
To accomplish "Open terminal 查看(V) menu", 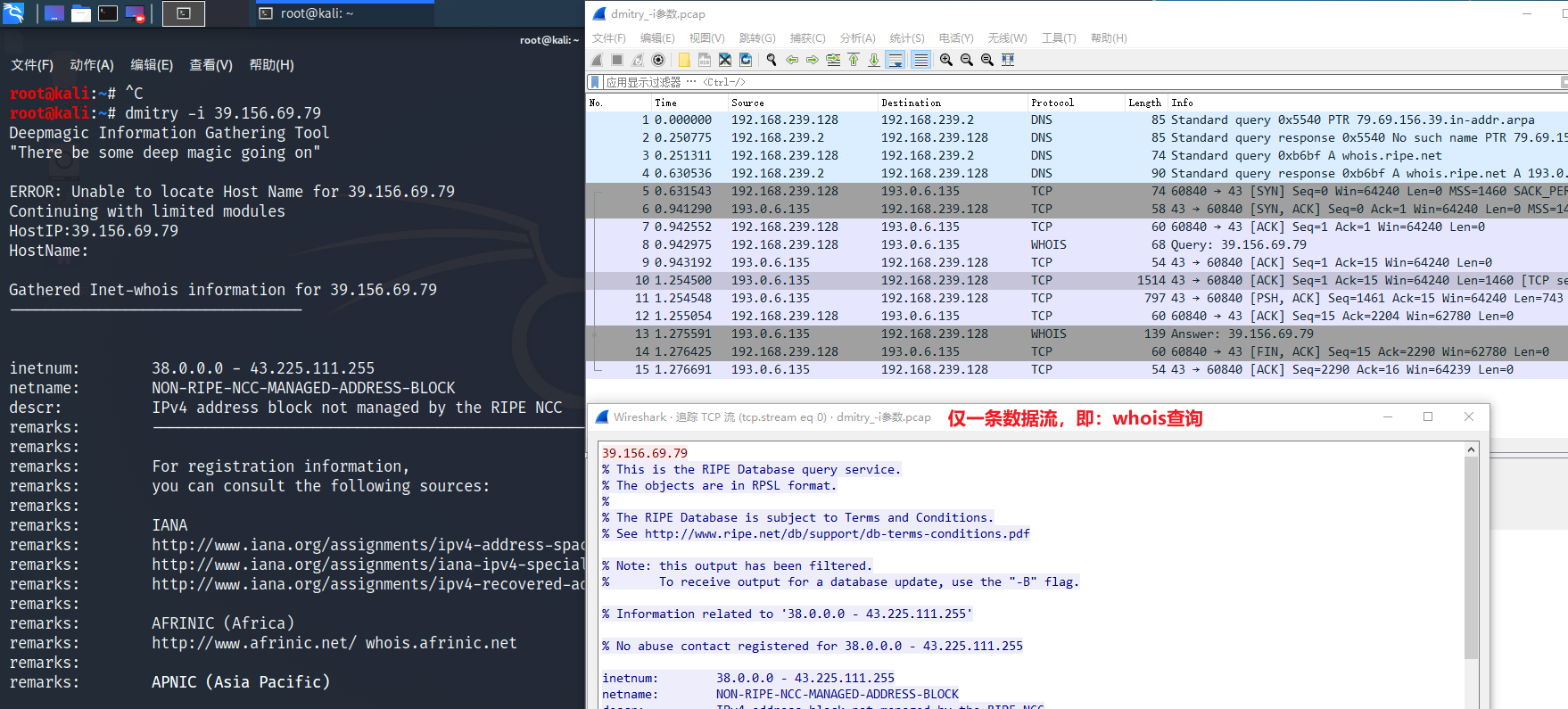I will (x=211, y=65).
